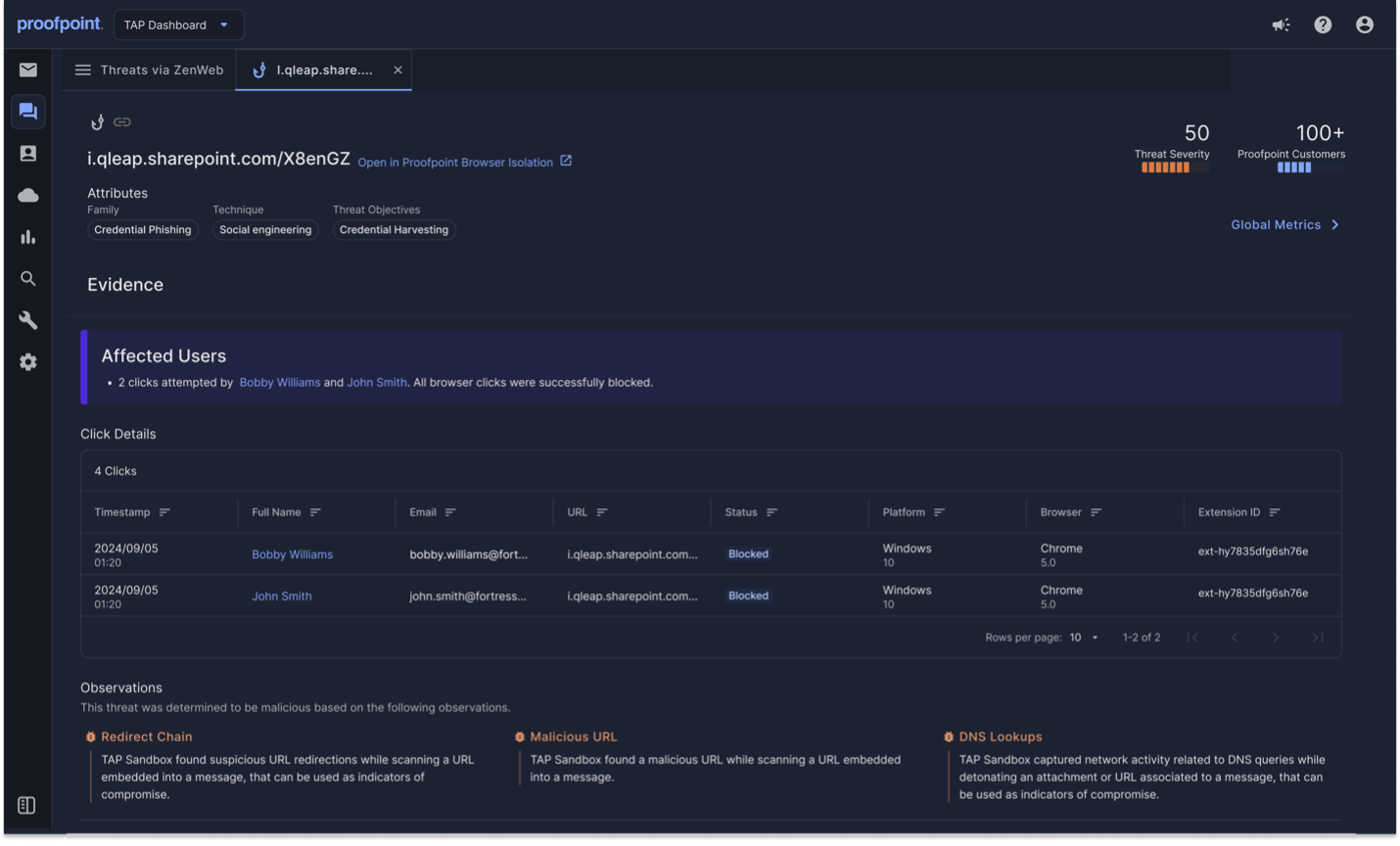Switch to the Threats via ZenWeb tab
1400x846 pixels.
[x=162, y=70]
